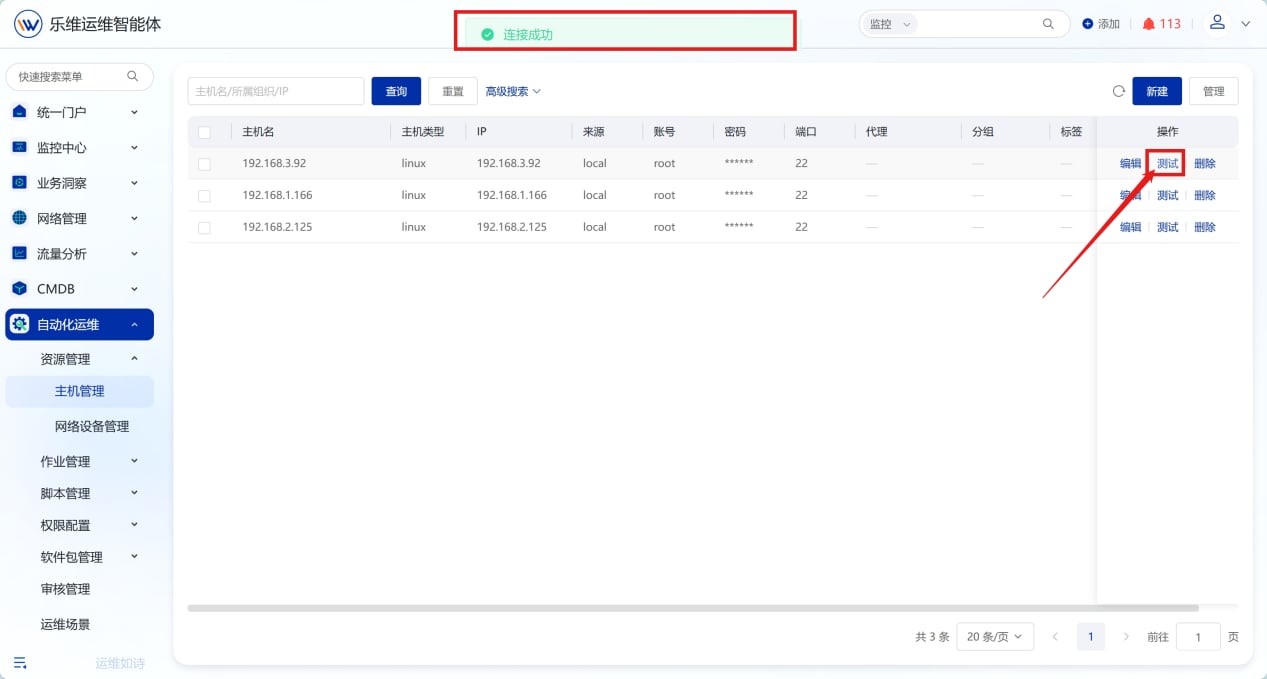Image resolution: width=1267 pixels, height=679 pixels.
Task: Click the 添加 plus icon
Action: (1088, 24)
